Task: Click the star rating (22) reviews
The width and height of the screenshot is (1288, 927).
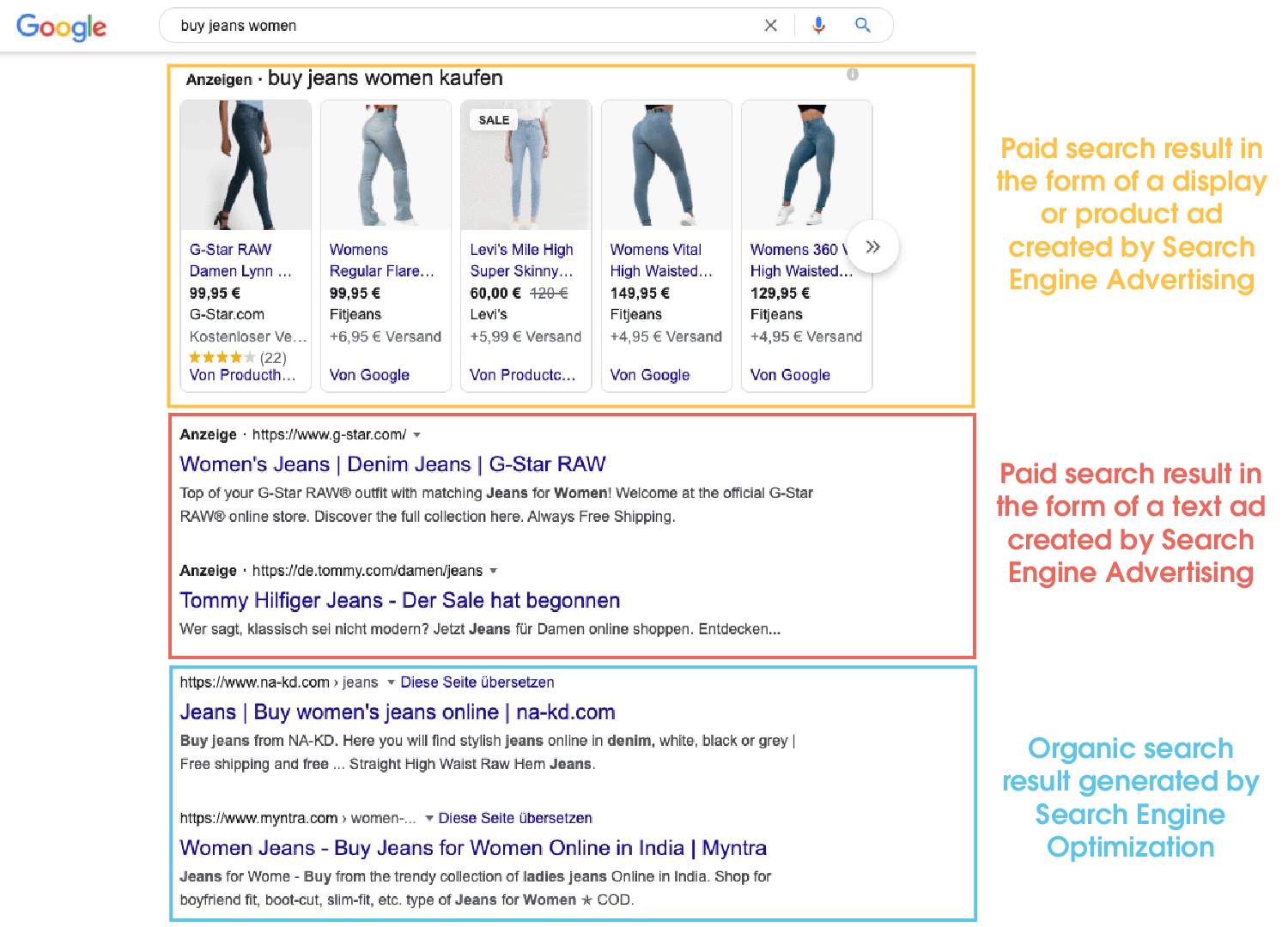Action: coord(238,358)
